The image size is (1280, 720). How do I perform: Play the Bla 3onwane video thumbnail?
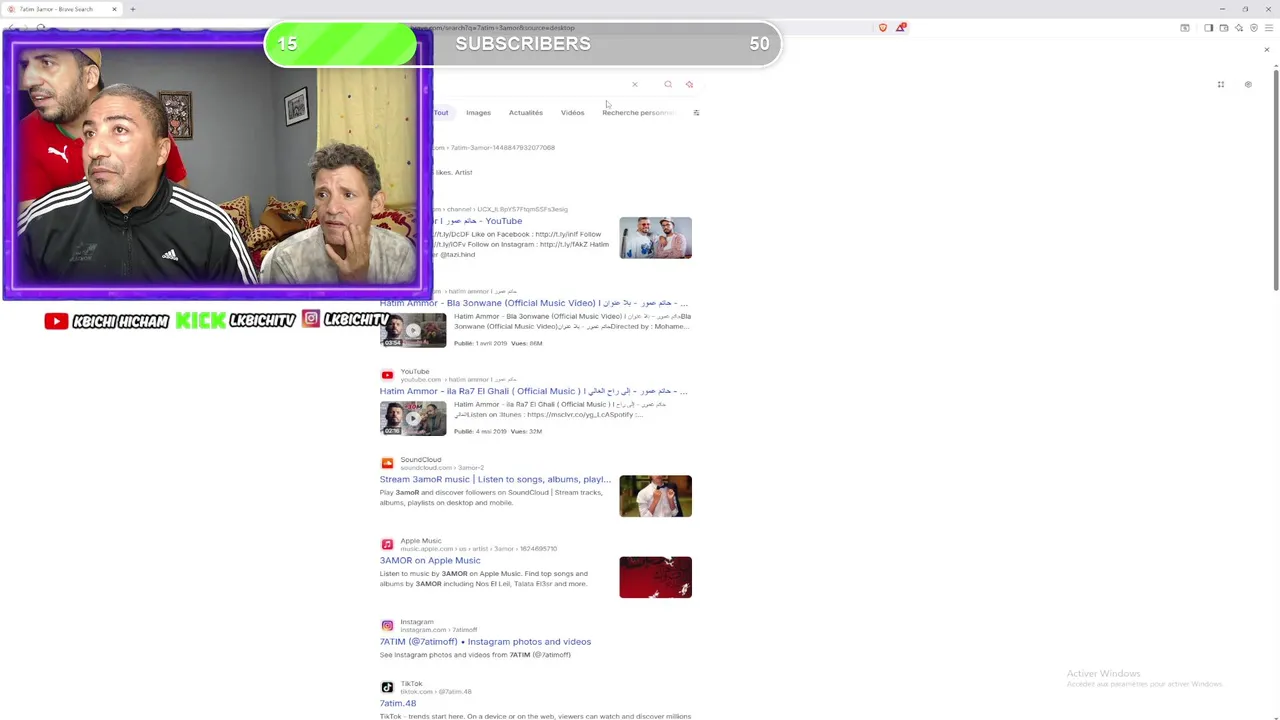click(413, 330)
